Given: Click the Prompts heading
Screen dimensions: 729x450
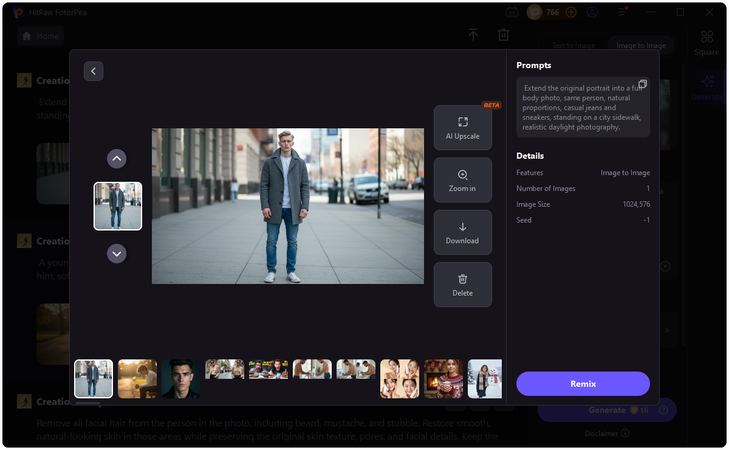Looking at the screenshot, I should pyautogui.click(x=534, y=65).
